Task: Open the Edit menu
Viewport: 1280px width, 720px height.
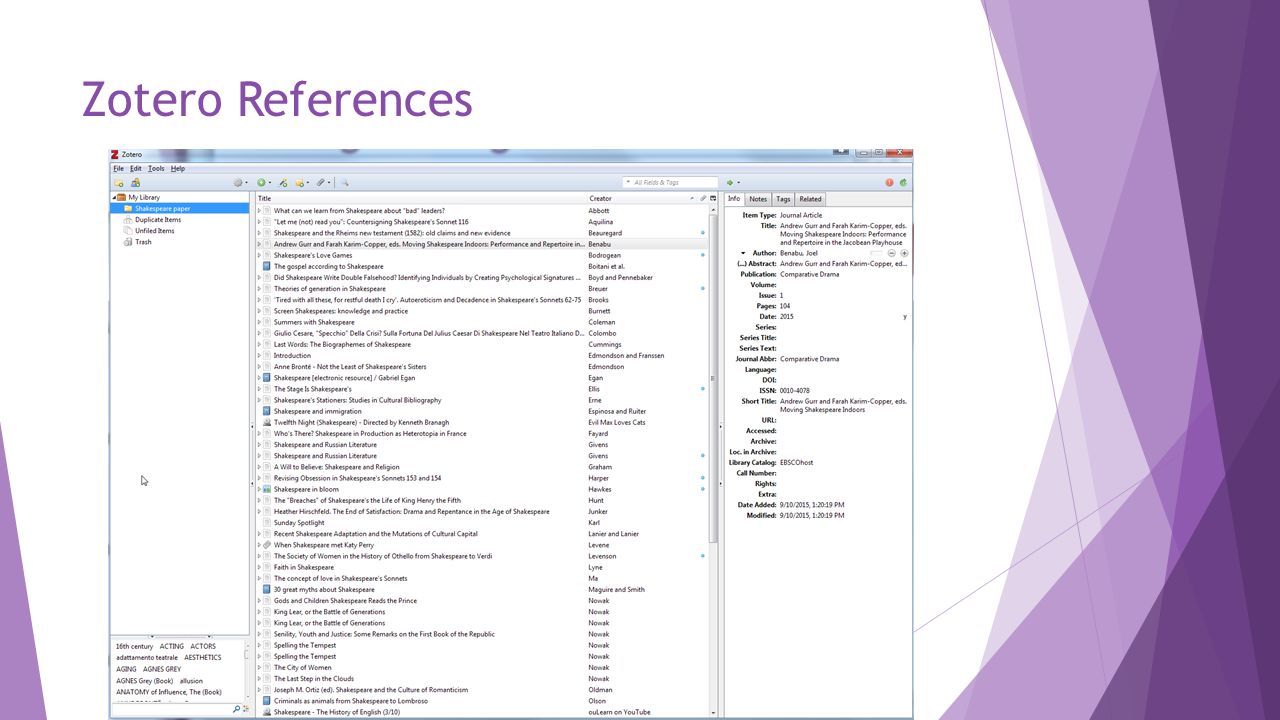Action: (135, 168)
